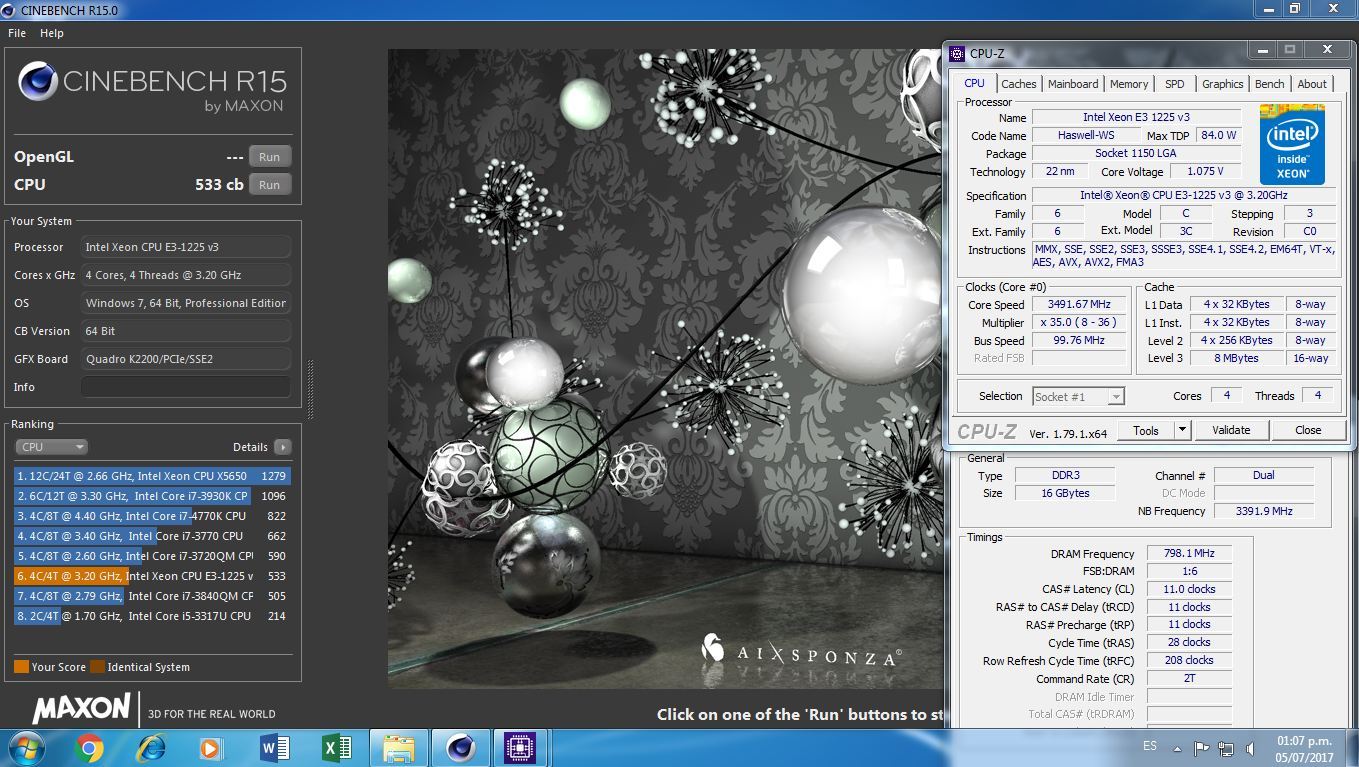Switch to the Graphics tab in CPU-Z

1223,84
